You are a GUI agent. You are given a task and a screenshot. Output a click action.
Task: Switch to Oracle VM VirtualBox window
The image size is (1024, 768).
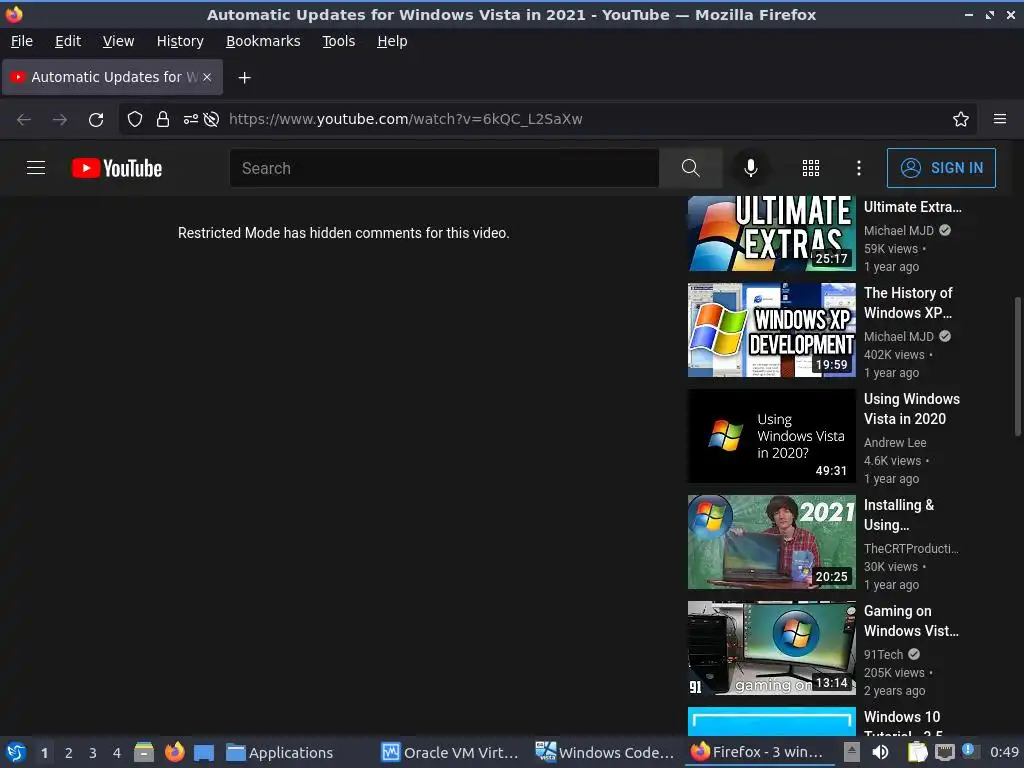click(x=449, y=752)
